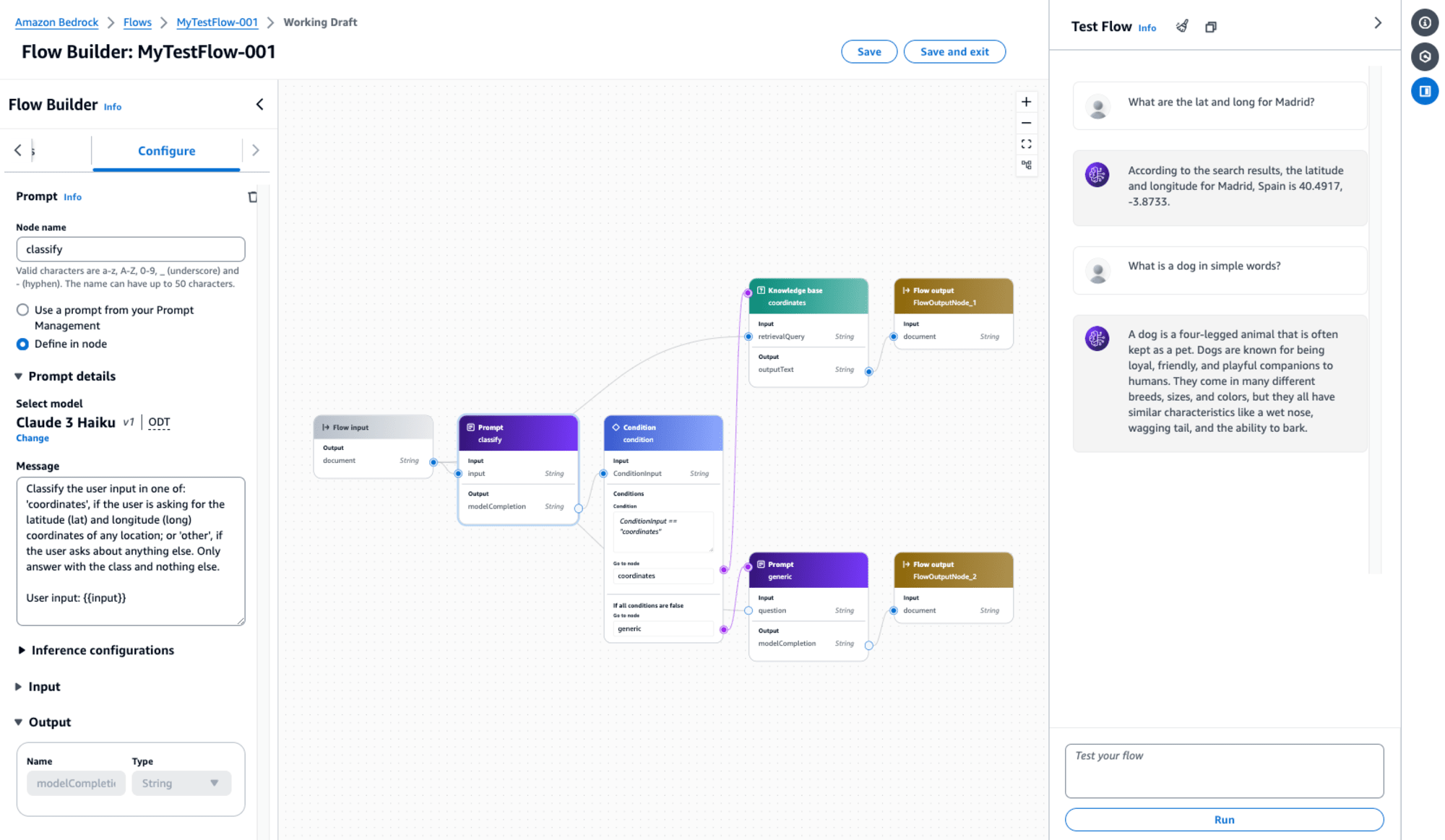Click classify node modelCompletion output connector

pos(579,508)
